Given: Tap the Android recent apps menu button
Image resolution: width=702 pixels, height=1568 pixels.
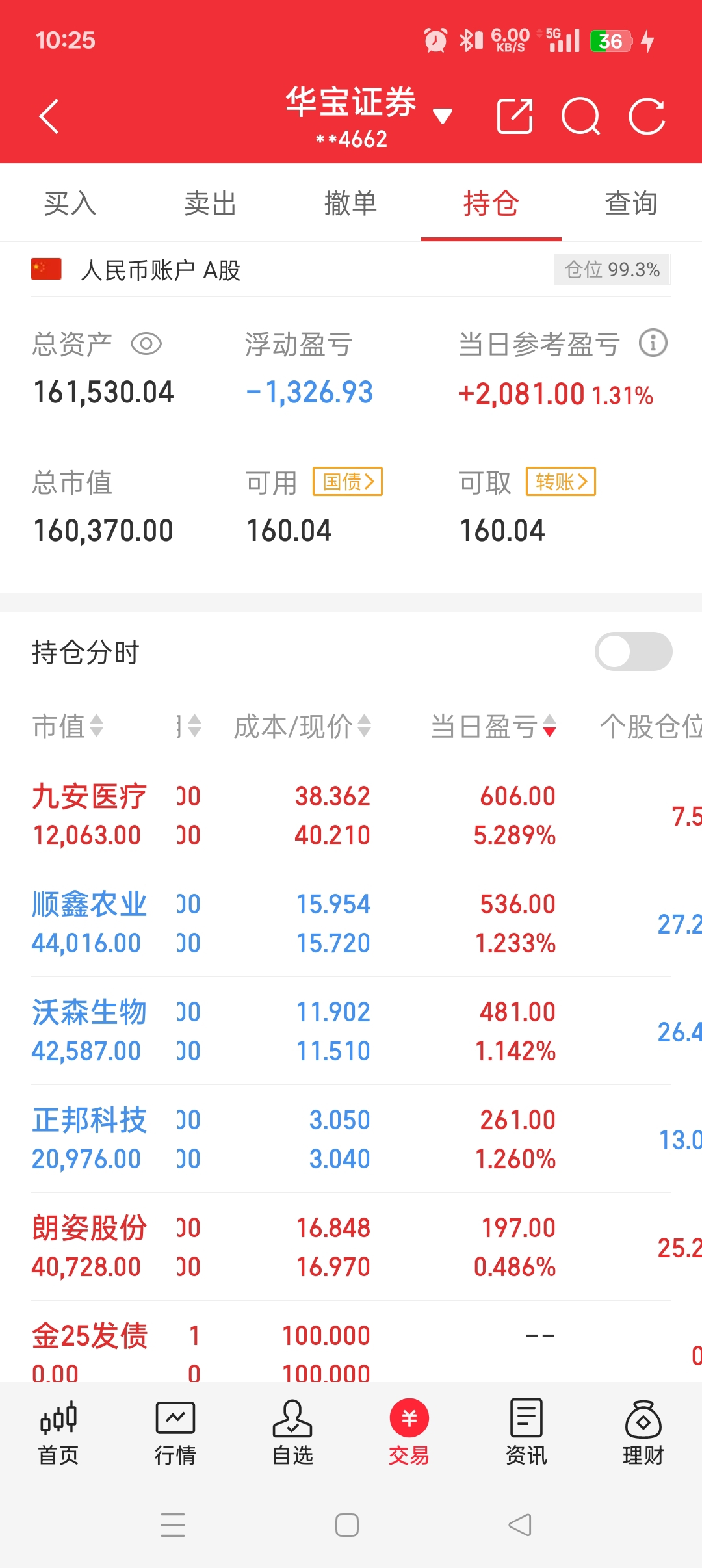Looking at the screenshot, I should coord(173,1525).
